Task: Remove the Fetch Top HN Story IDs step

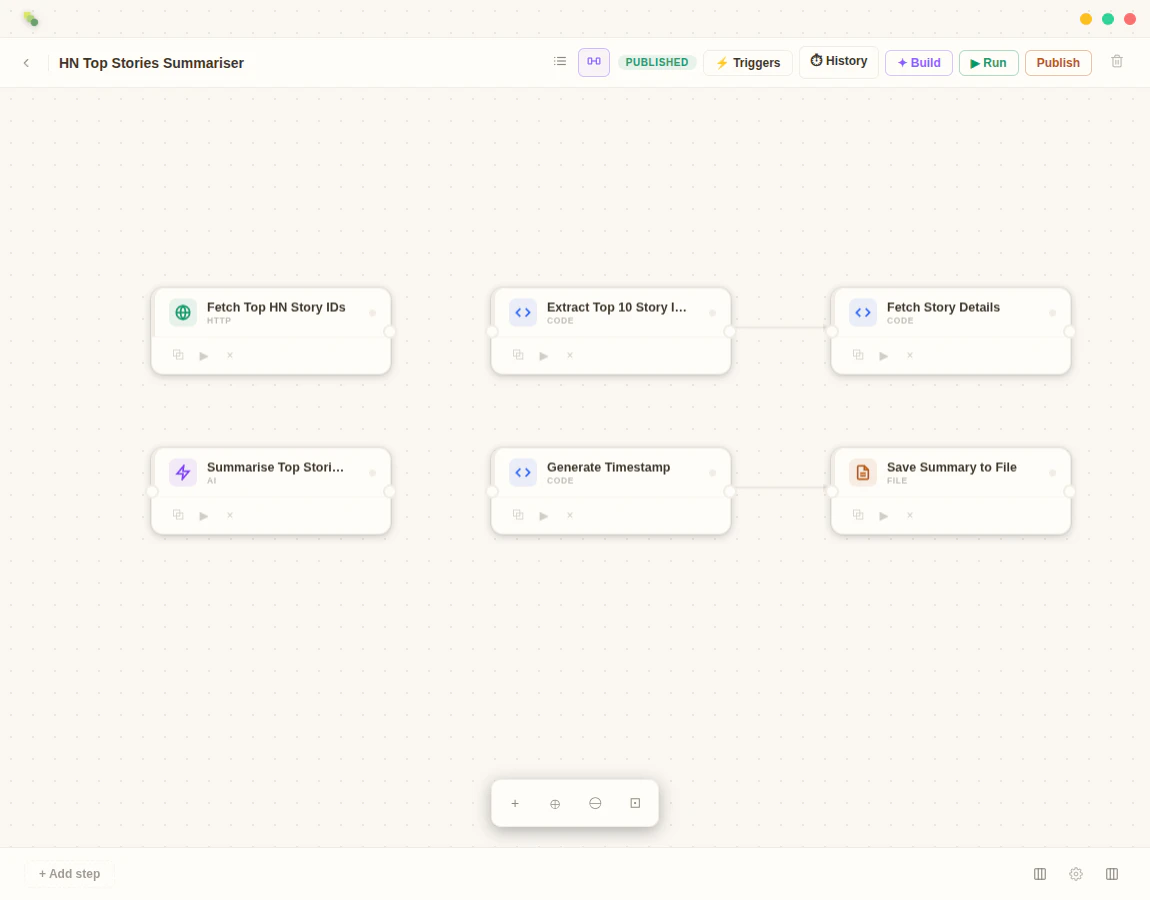Action: 230,356
